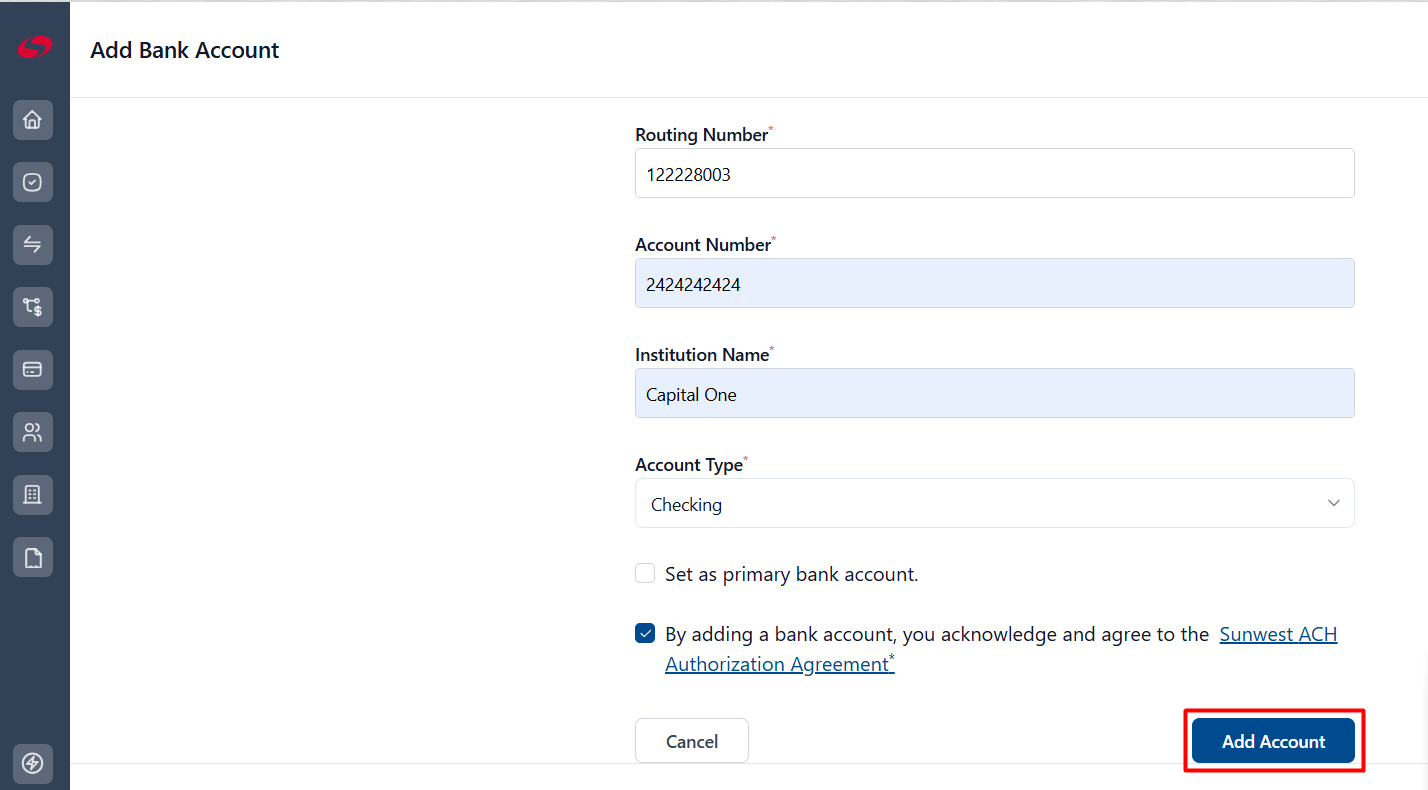Open the Account Type dropdown
The image size is (1428, 790).
pyautogui.click(x=995, y=503)
